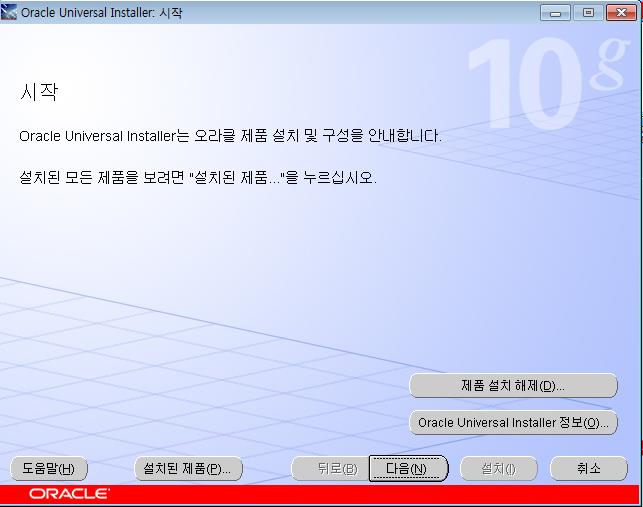The height and width of the screenshot is (507, 643).
Task: Click the ORACLE logo in red bar
Action: tap(69, 493)
